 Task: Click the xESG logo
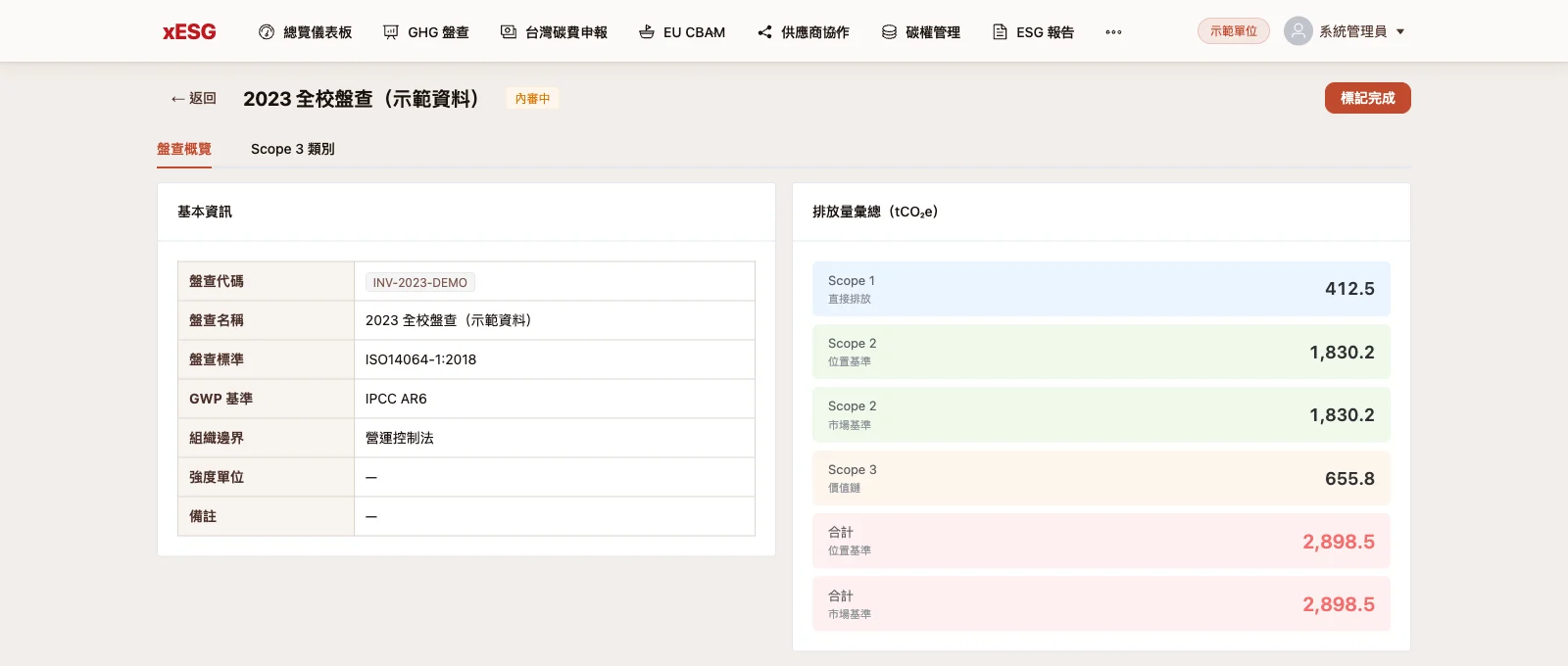[x=189, y=32]
